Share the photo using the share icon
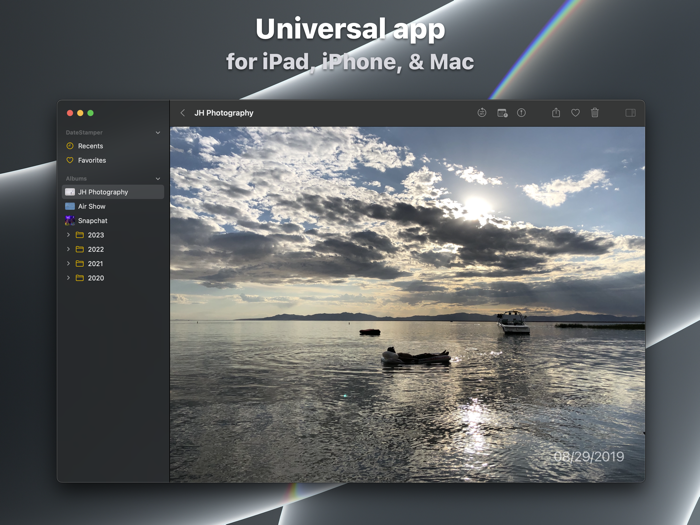 tap(556, 112)
